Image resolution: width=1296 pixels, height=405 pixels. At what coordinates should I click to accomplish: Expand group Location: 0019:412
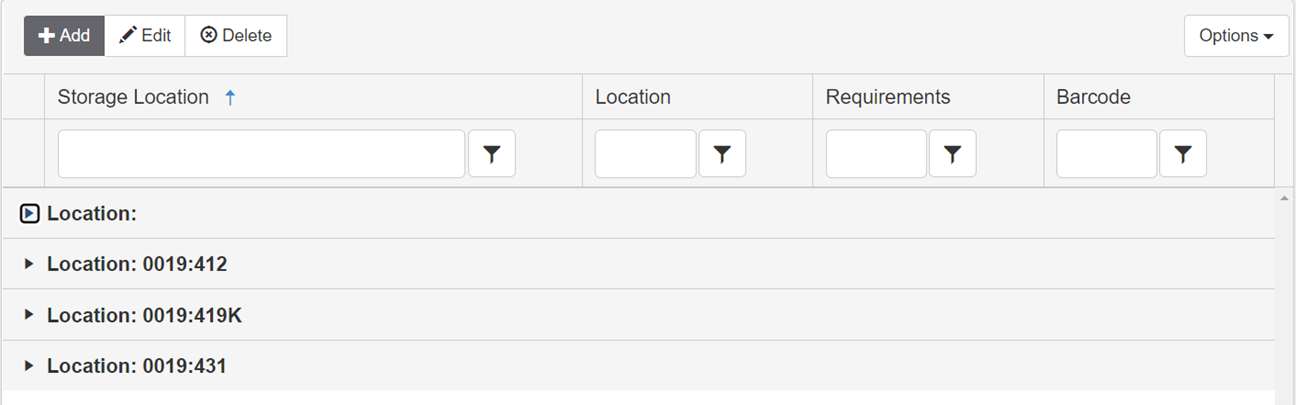click(x=29, y=264)
